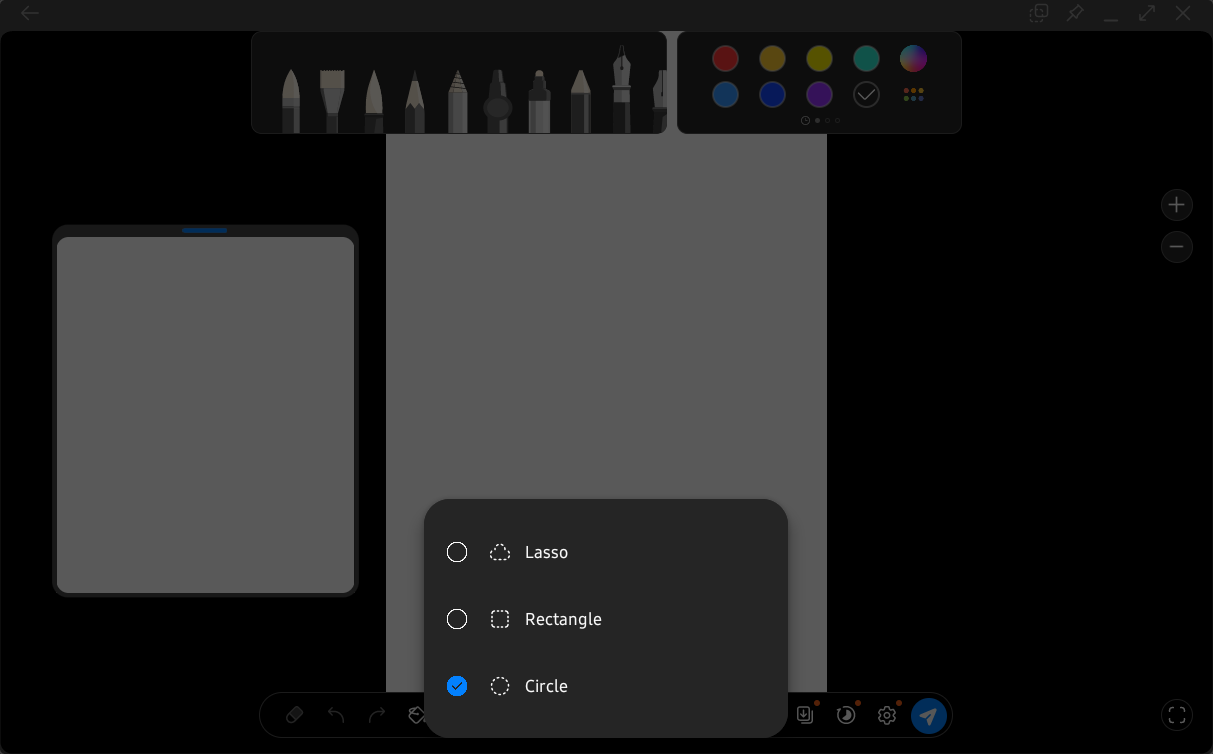Viewport: 1213px width, 754px height.
Task: Open the settings gear
Action: tap(886, 715)
